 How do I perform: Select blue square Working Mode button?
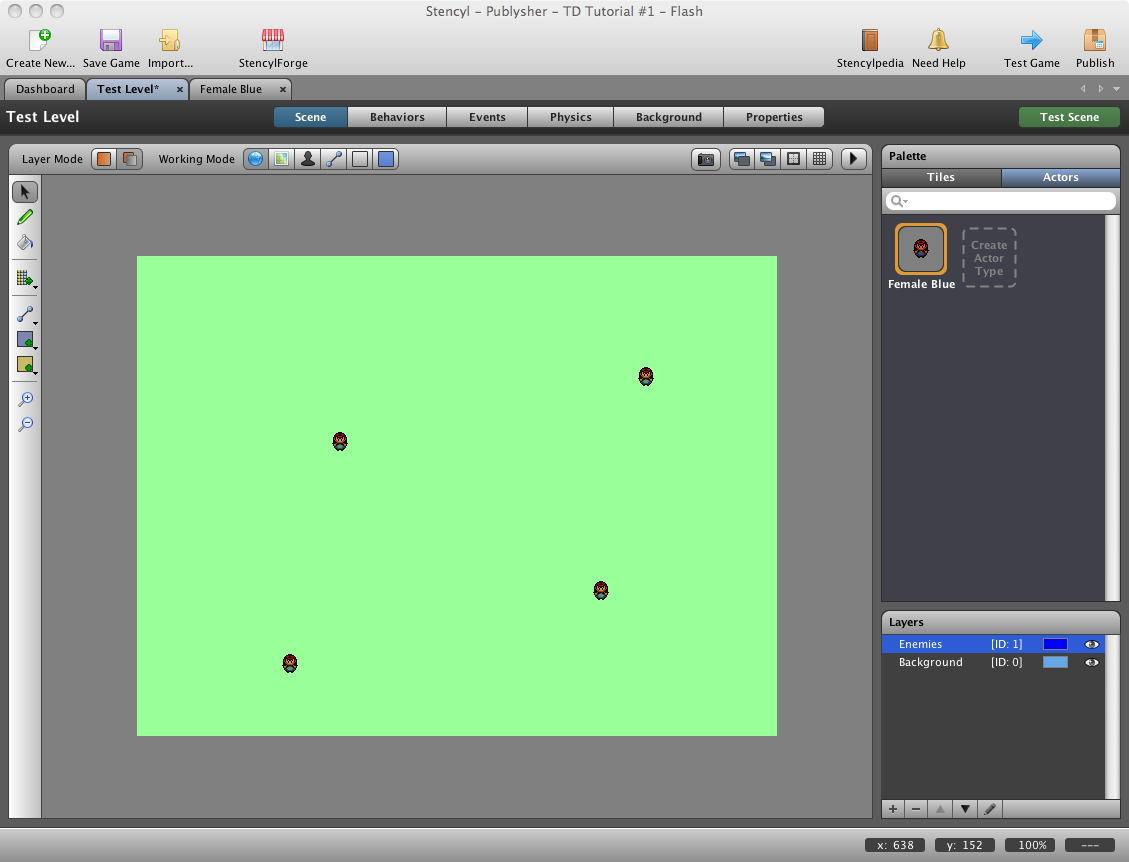(x=386, y=159)
